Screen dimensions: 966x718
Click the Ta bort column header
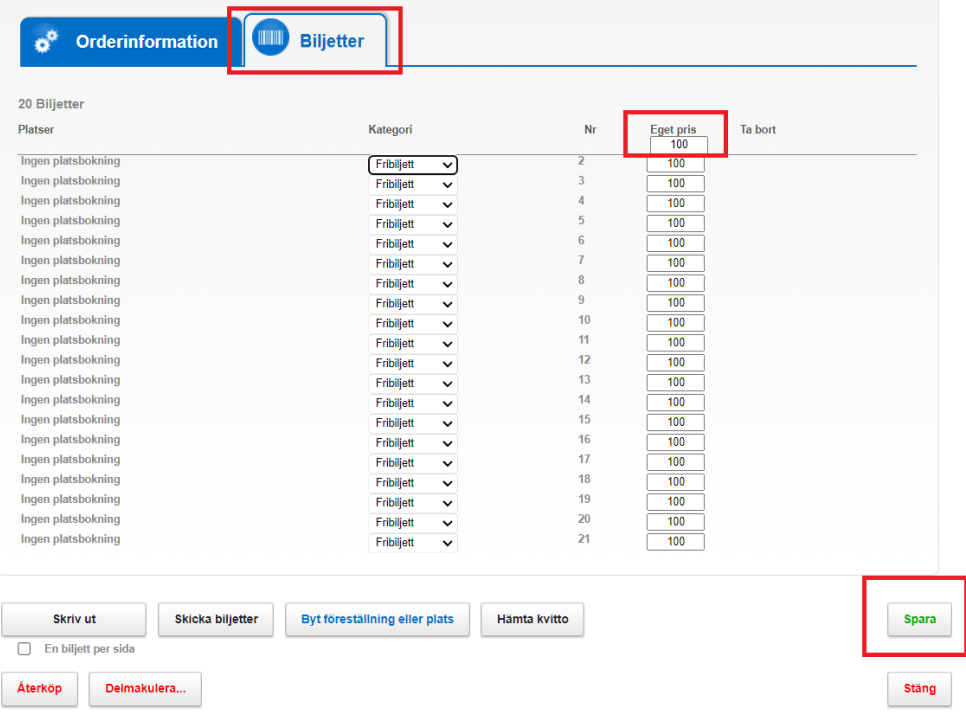click(x=758, y=129)
